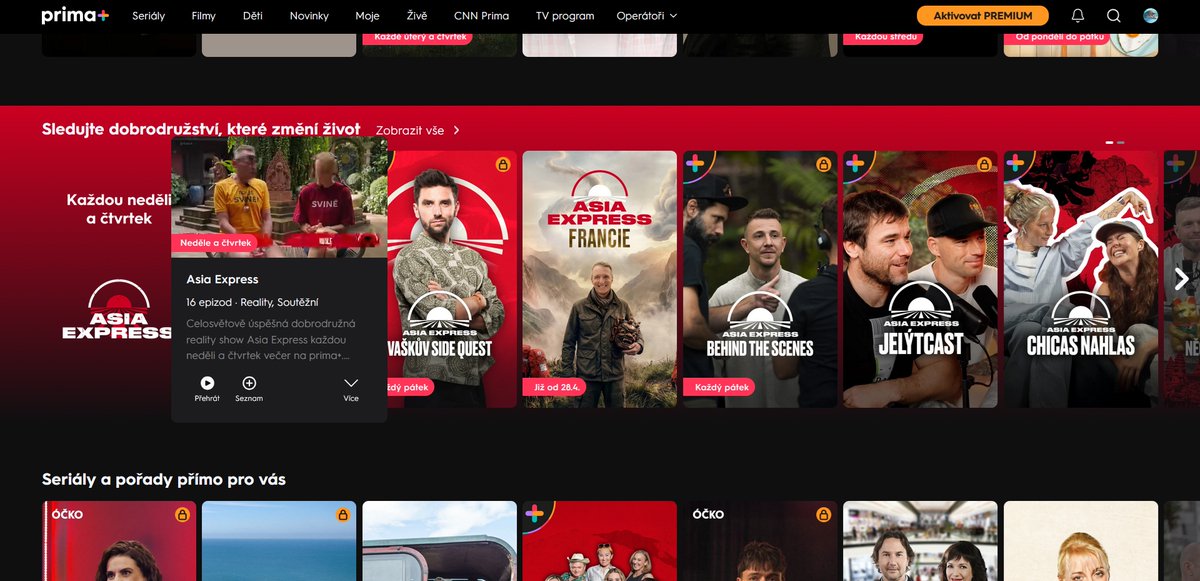Click the Každé úterý a čtvrtek badge

[x=419, y=37]
